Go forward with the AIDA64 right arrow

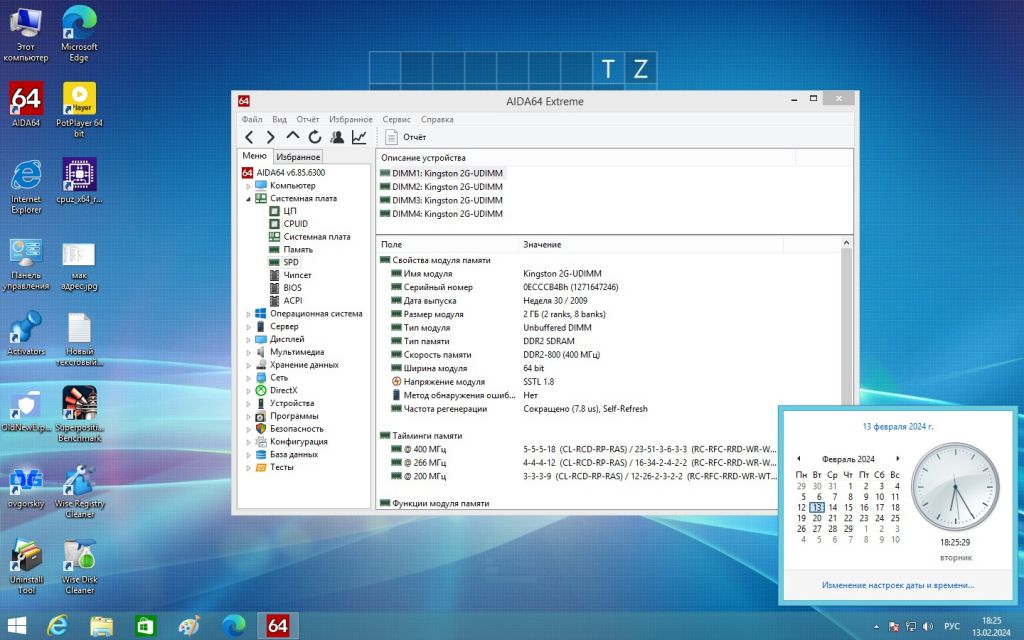(x=270, y=137)
